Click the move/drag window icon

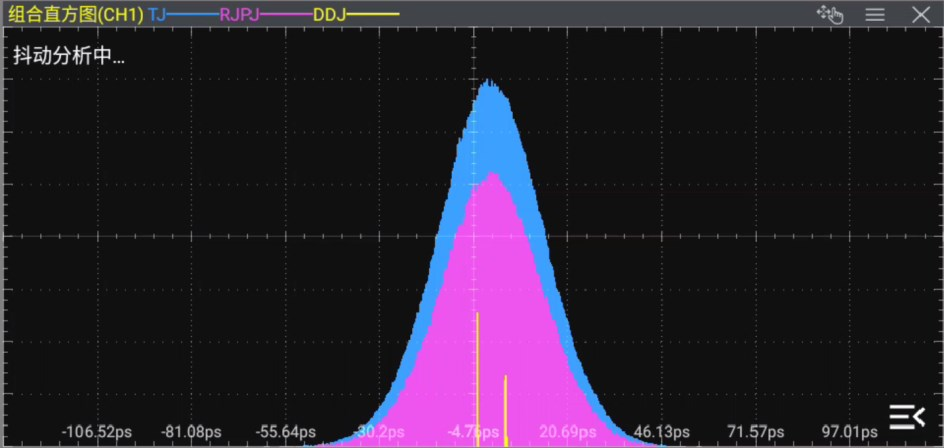(x=830, y=14)
